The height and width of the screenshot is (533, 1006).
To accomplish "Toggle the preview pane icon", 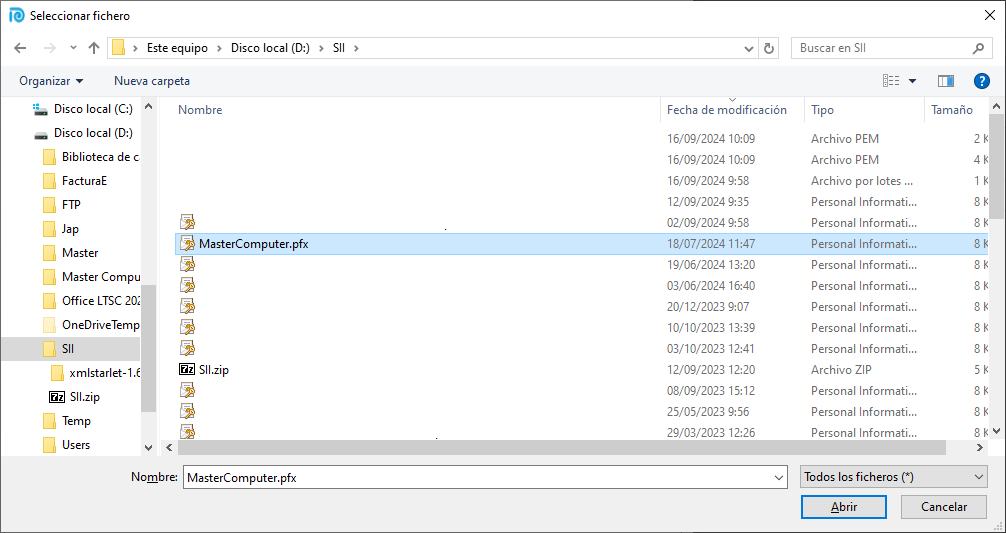I will tap(945, 81).
